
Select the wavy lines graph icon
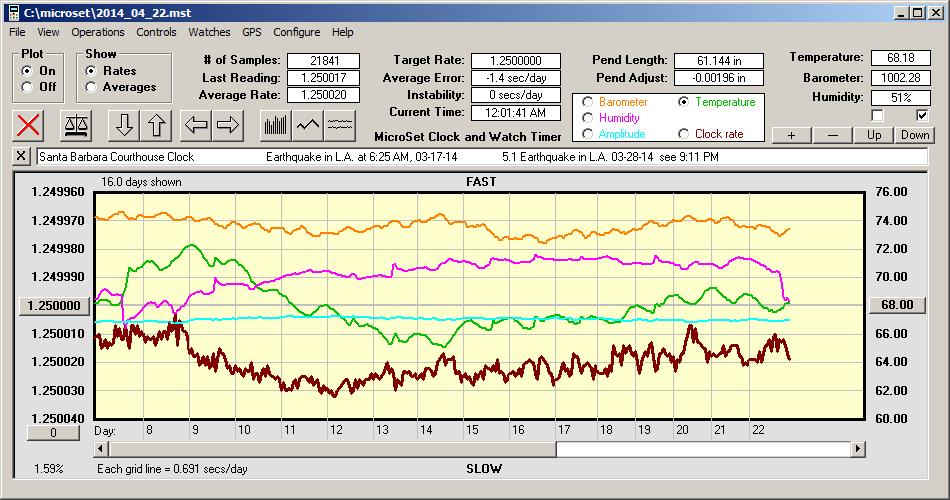click(x=340, y=125)
